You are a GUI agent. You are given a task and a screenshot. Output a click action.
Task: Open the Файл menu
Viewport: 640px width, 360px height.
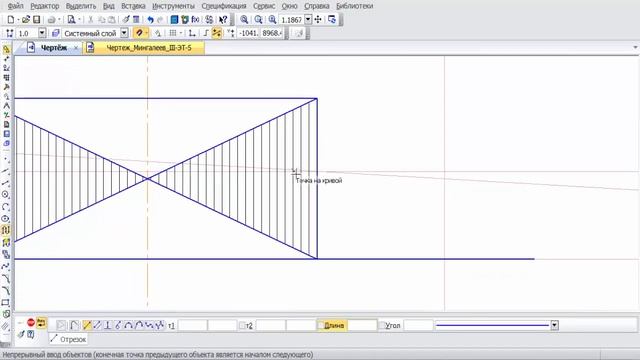[x=16, y=6]
